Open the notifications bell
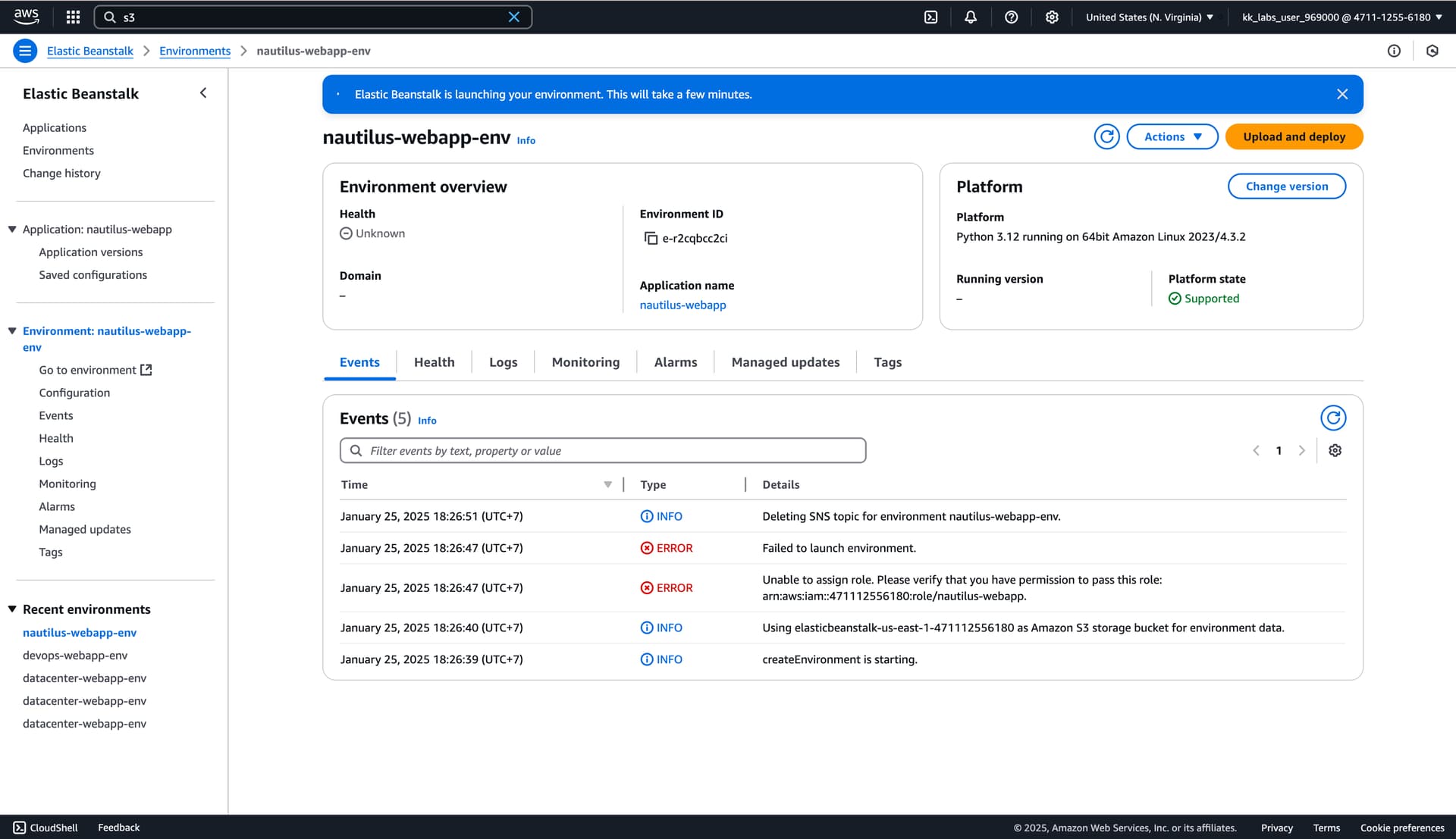The width and height of the screenshot is (1456, 839). point(971,17)
